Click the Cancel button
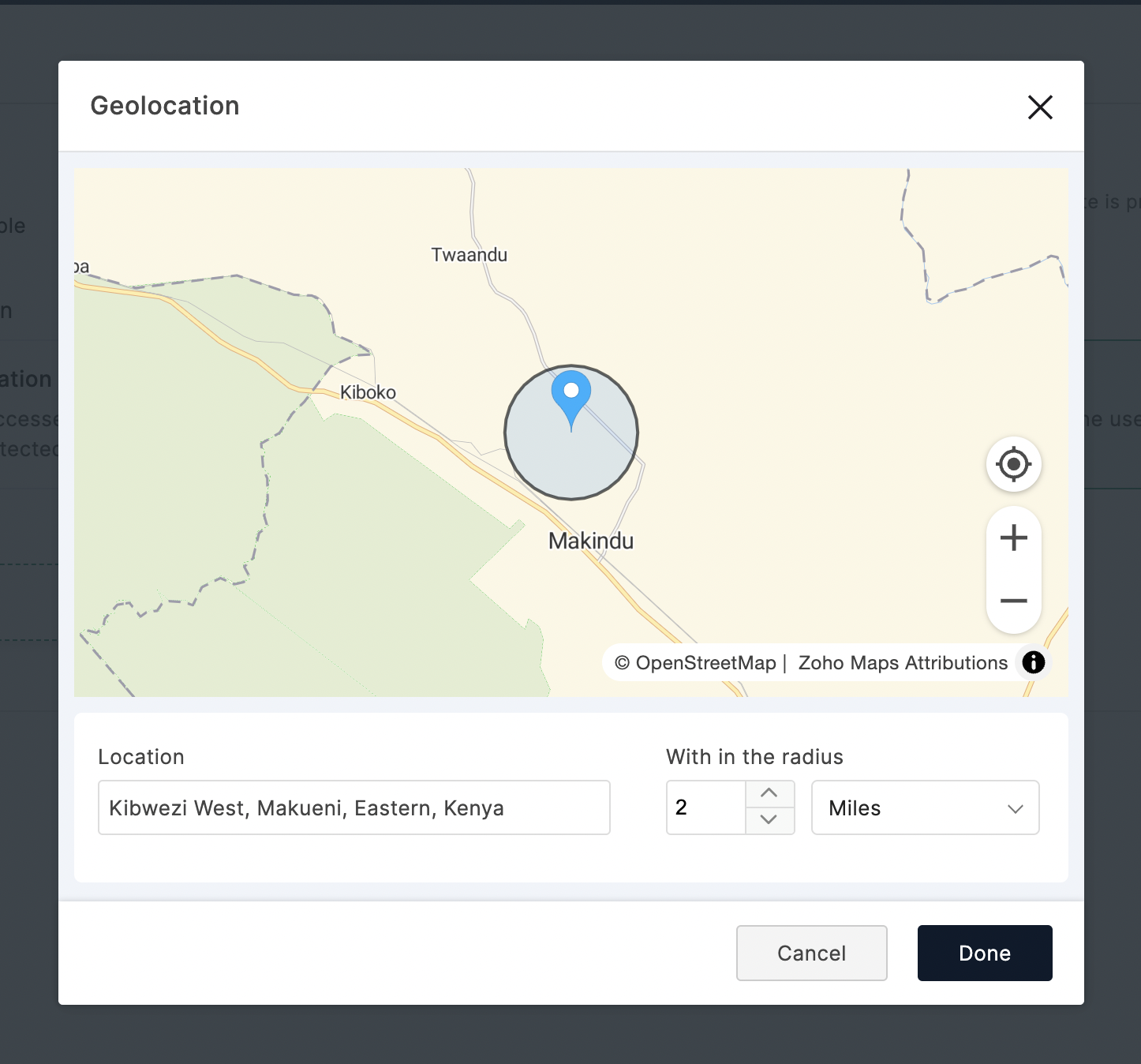The image size is (1141, 1064). (811, 953)
